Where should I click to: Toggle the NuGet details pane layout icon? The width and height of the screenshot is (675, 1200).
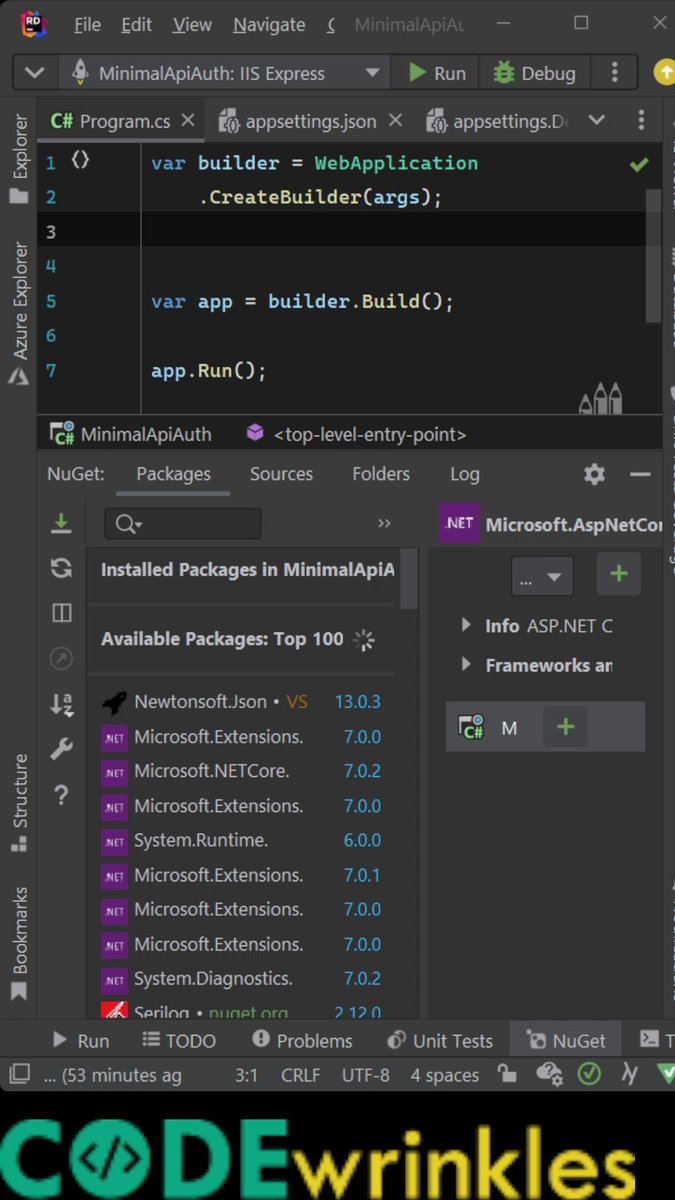point(61,613)
